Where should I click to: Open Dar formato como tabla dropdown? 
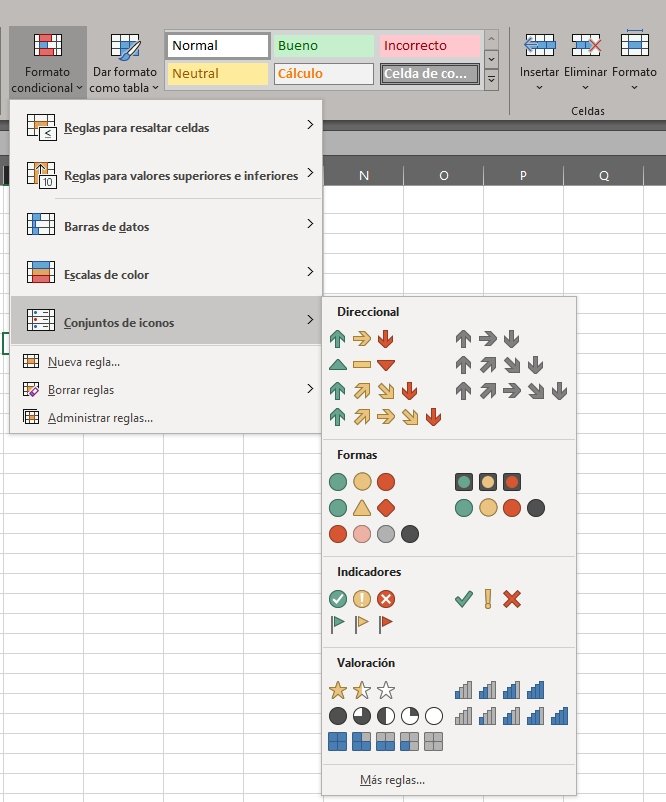pos(124,62)
